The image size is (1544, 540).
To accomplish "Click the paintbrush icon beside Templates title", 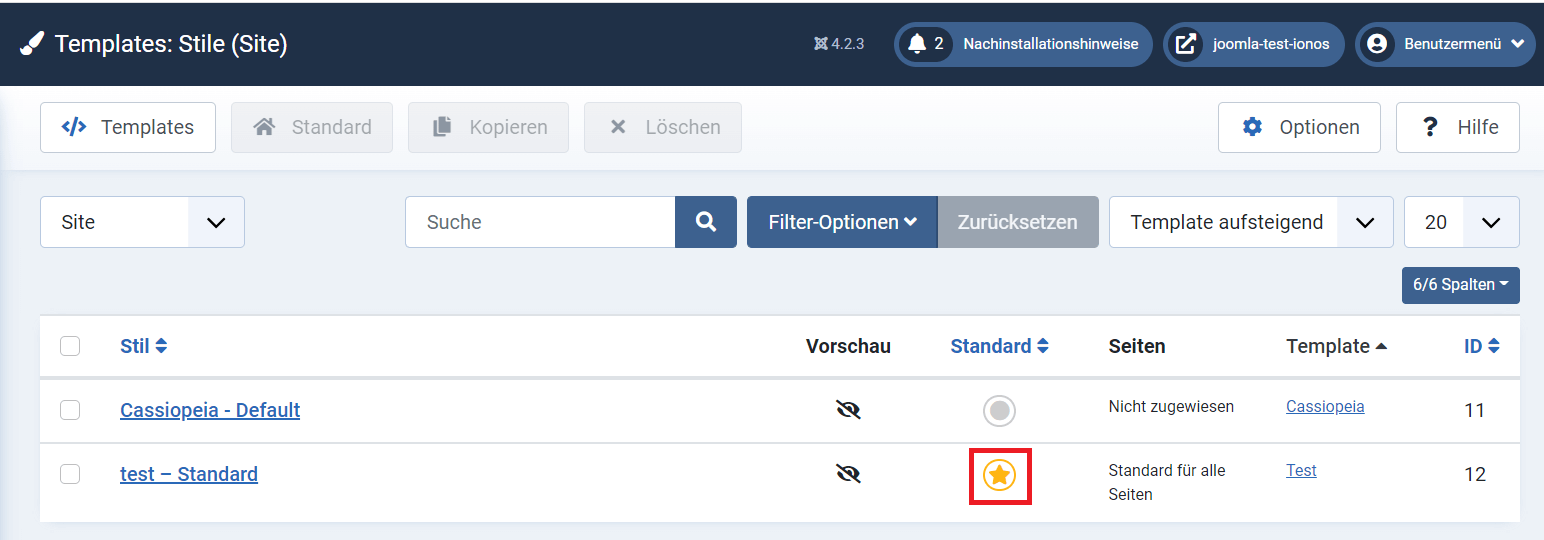I will (x=32, y=44).
